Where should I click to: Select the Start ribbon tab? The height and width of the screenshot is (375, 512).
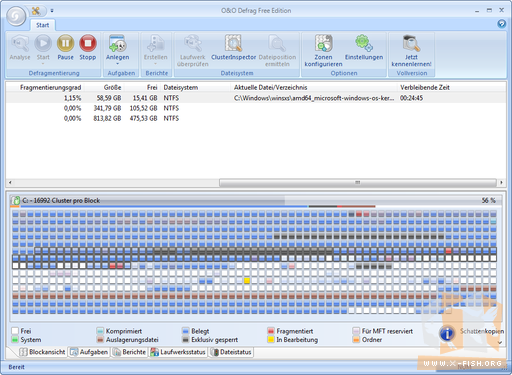pos(42,25)
